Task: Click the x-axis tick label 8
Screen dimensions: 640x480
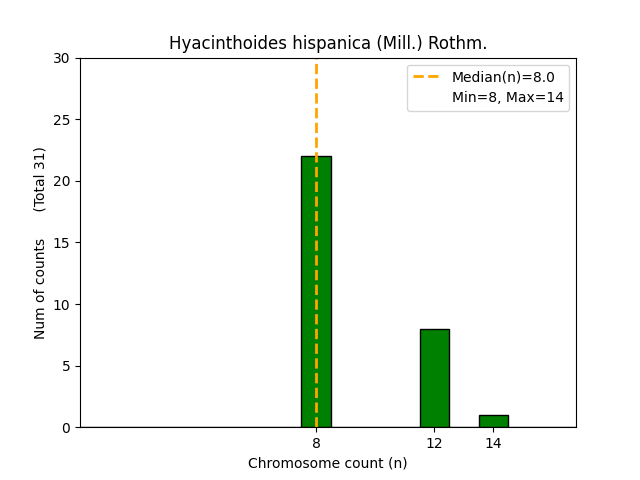Action: (x=316, y=443)
